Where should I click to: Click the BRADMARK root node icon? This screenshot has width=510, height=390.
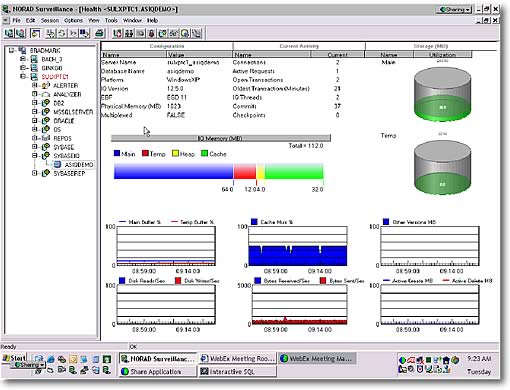(23, 50)
